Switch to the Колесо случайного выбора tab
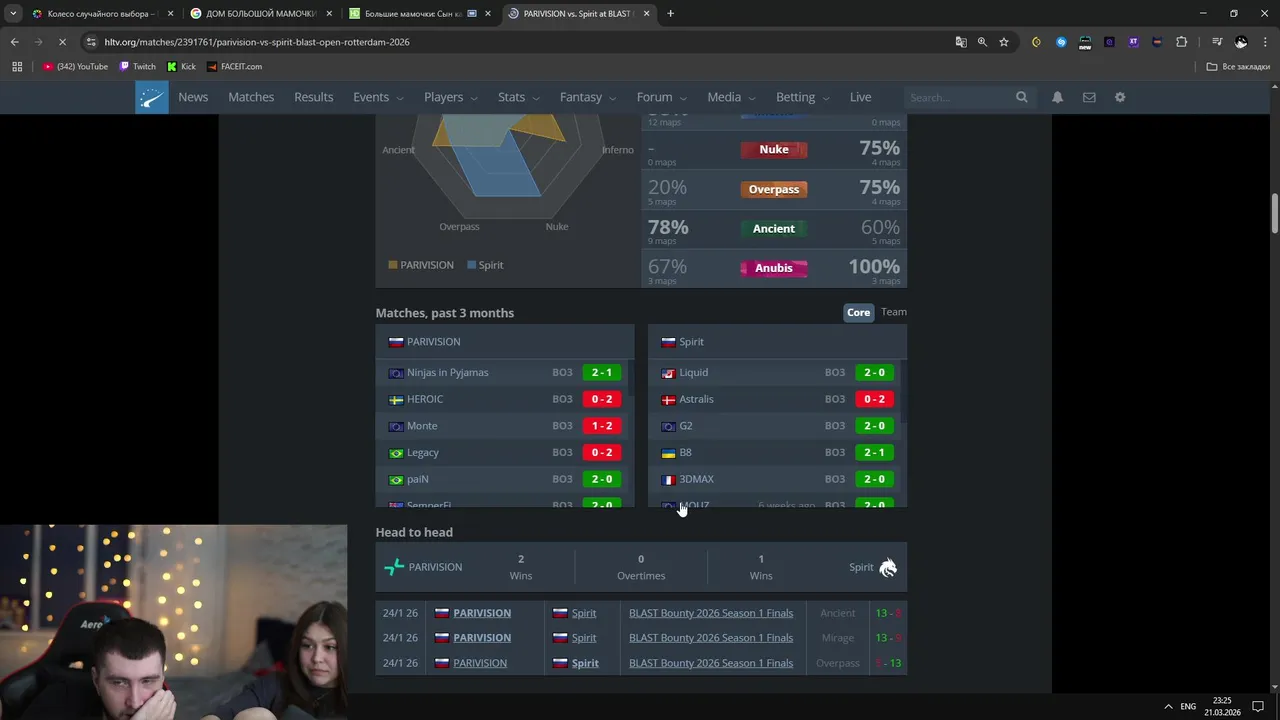1280x720 pixels. [x=100, y=14]
